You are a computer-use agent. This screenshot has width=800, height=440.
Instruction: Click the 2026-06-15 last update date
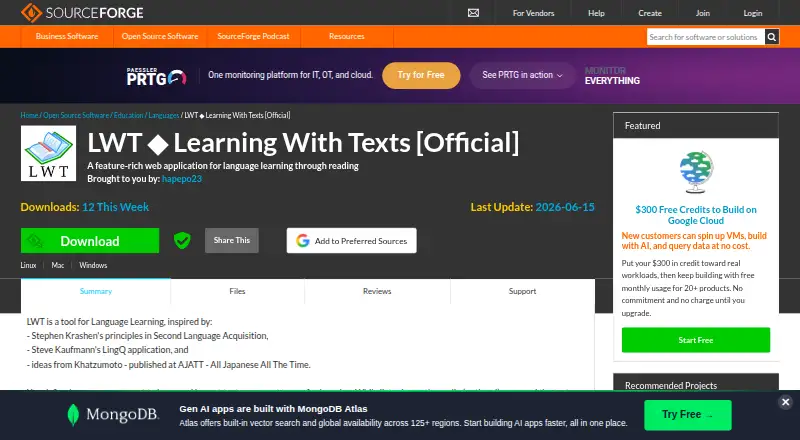click(x=565, y=207)
